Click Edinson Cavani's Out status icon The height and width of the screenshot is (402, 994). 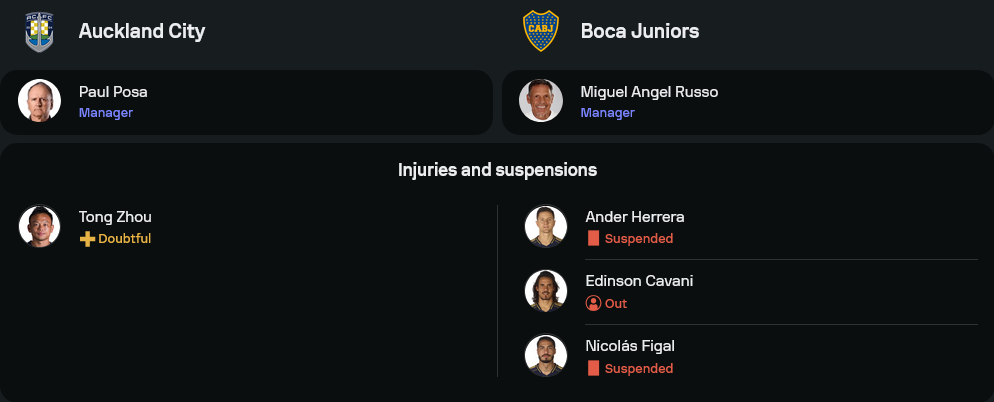click(593, 303)
